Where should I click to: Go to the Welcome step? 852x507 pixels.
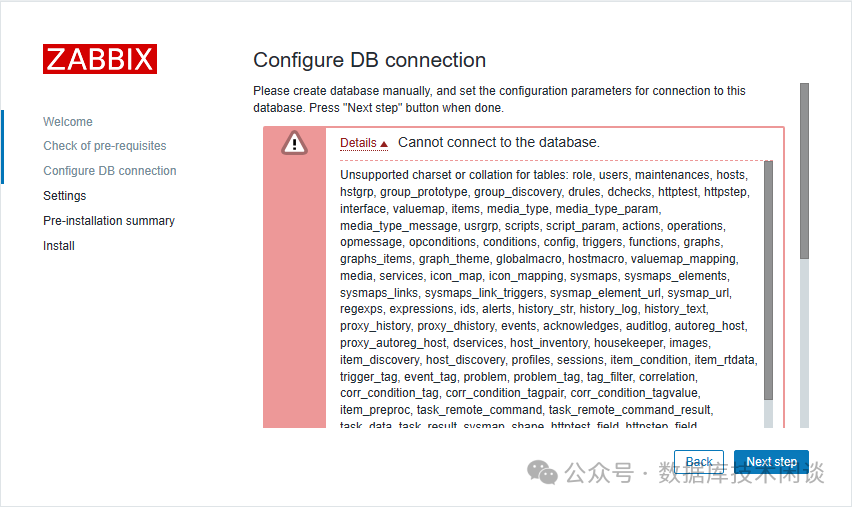(x=68, y=122)
